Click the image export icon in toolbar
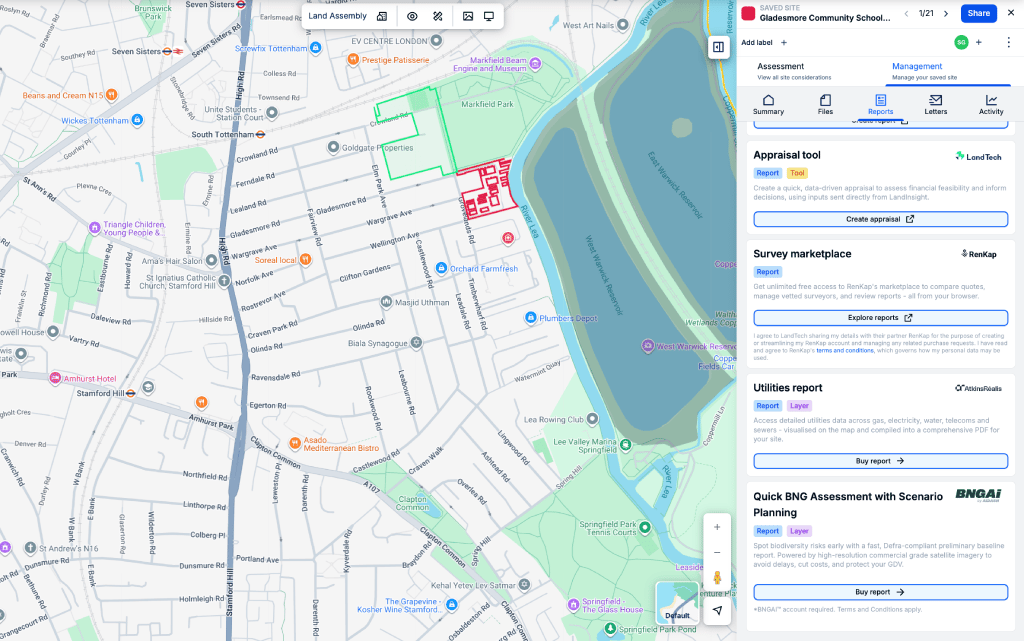1024x641 pixels. 467,16
